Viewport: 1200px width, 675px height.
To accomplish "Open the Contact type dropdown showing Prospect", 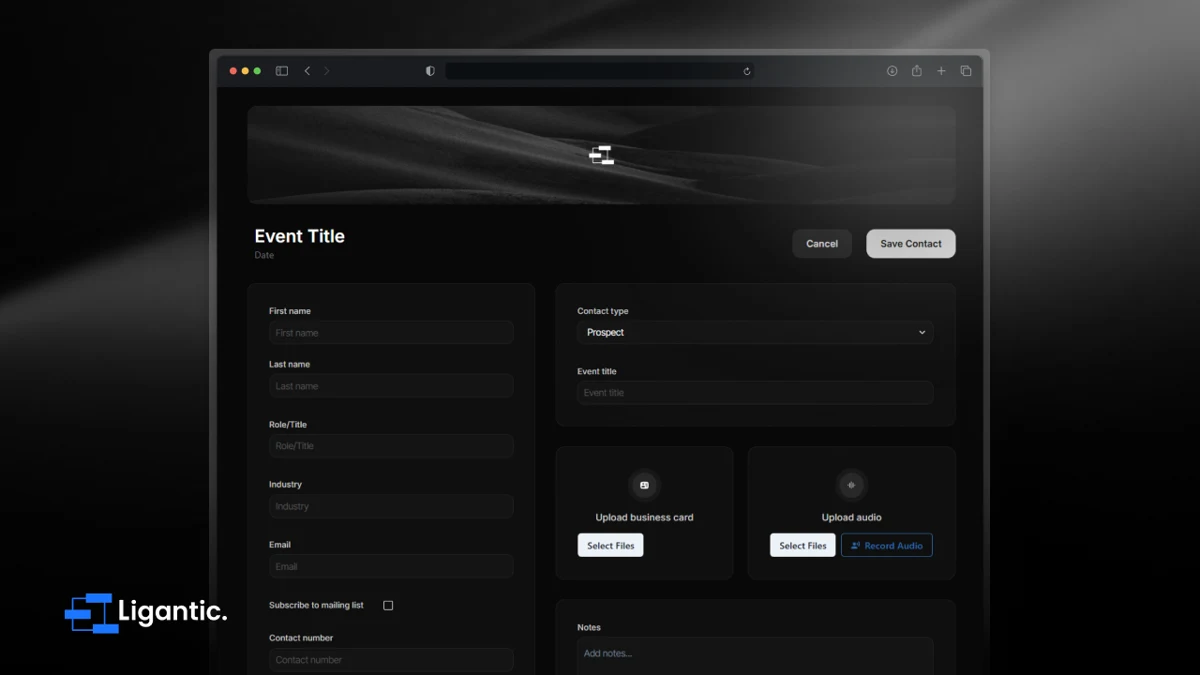I will pyautogui.click(x=755, y=332).
